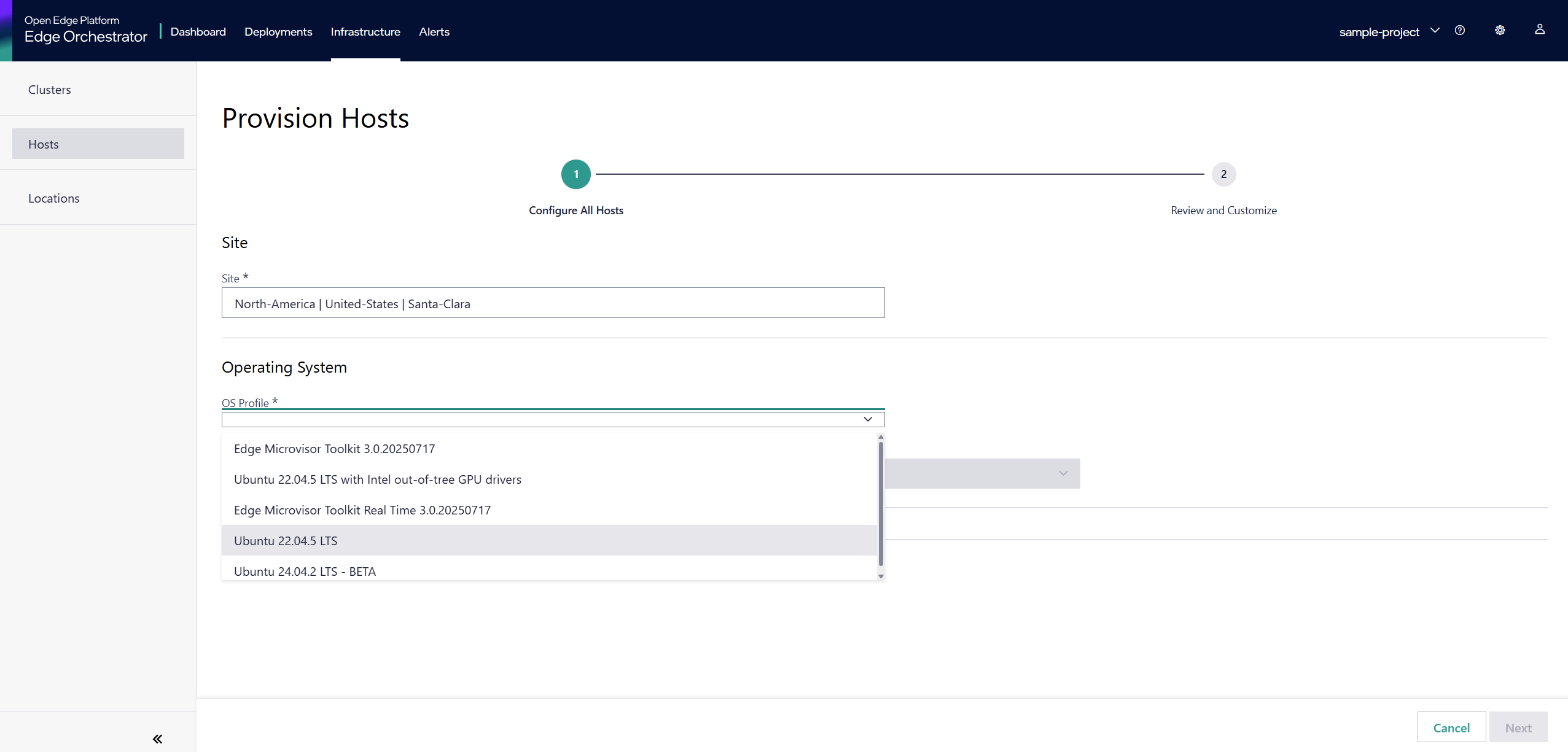The height and width of the screenshot is (752, 1568).
Task: Click the Edge Orchestrator logo
Action: [86, 30]
